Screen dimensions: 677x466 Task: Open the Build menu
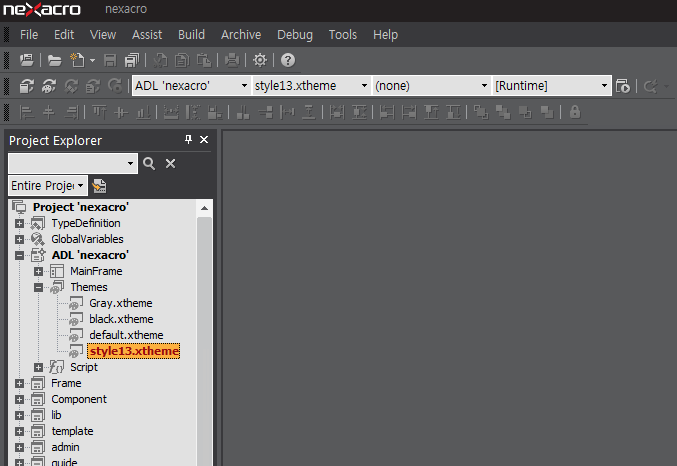191,35
